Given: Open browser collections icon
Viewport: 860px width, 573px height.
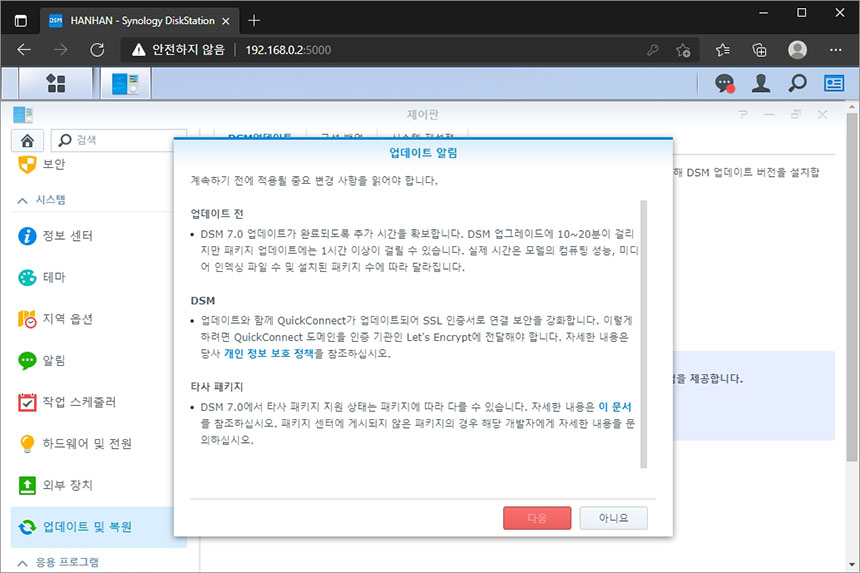Looking at the screenshot, I should tap(760, 50).
